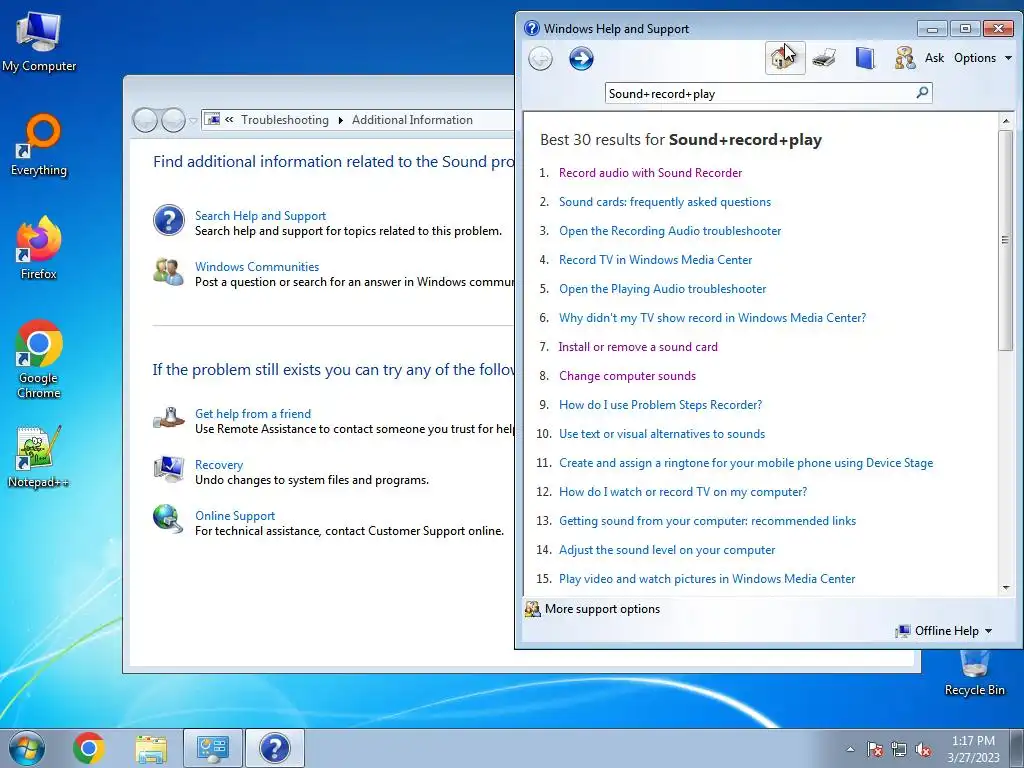The width and height of the screenshot is (1024, 768).
Task: Click the Recovery monitor icon
Action: click(168, 469)
